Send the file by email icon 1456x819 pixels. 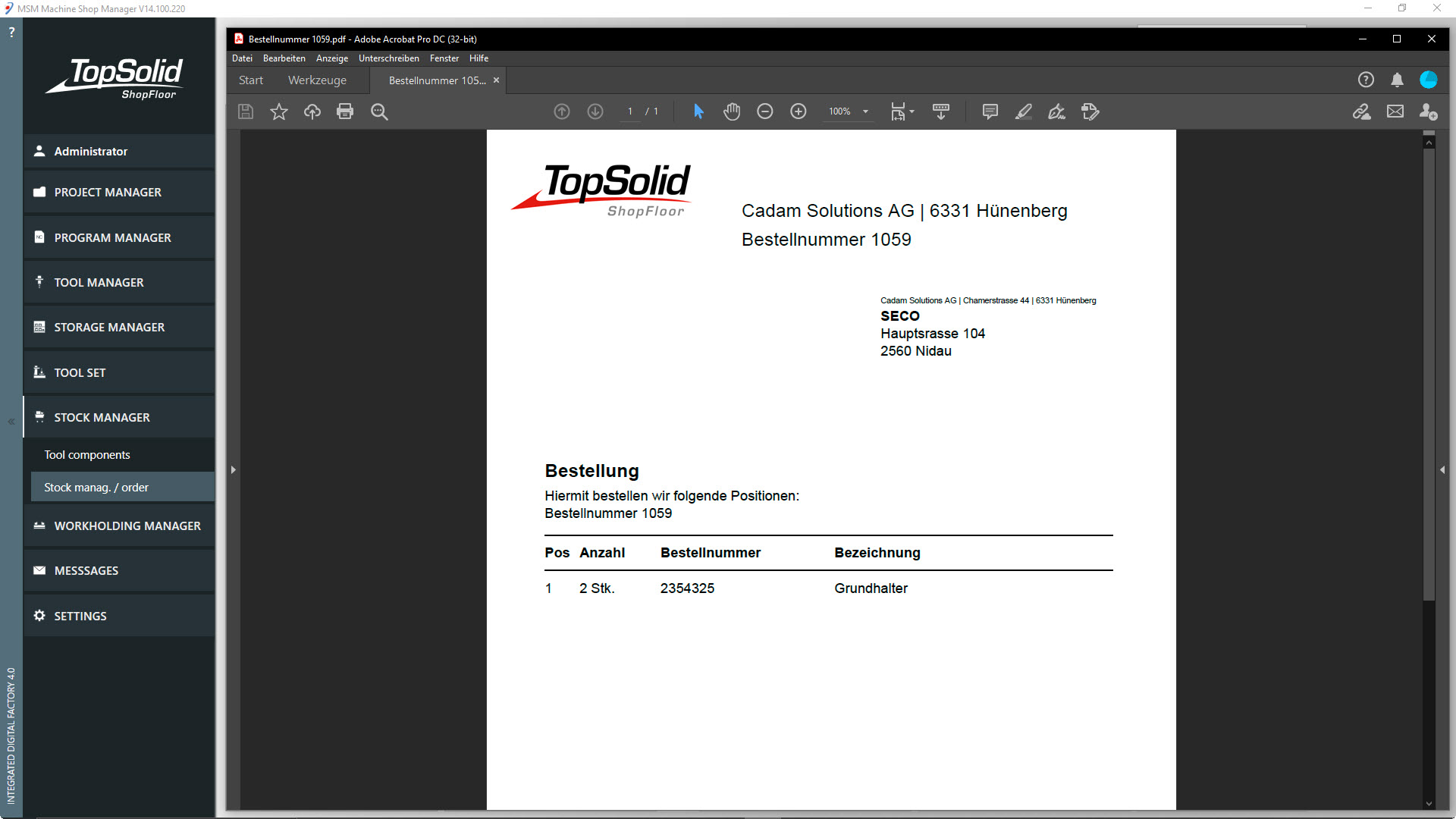coord(1395,111)
